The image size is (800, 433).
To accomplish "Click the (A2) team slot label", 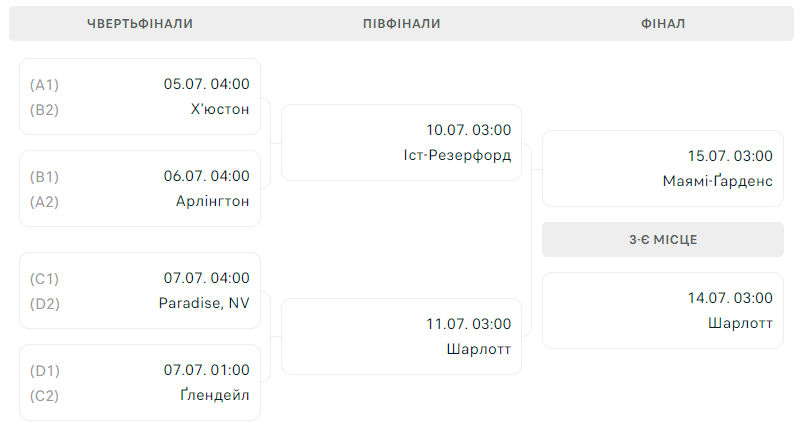I will click(44, 202).
